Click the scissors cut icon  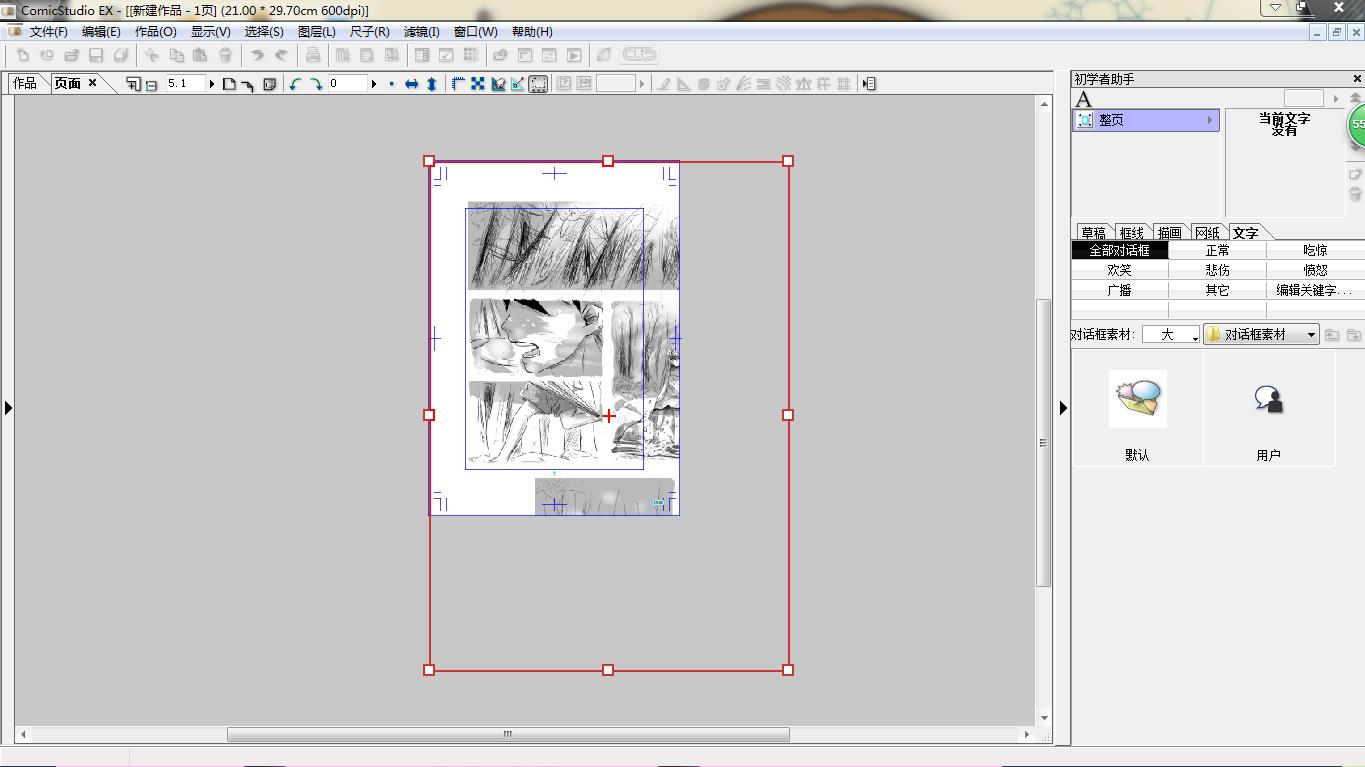pyautogui.click(x=152, y=55)
